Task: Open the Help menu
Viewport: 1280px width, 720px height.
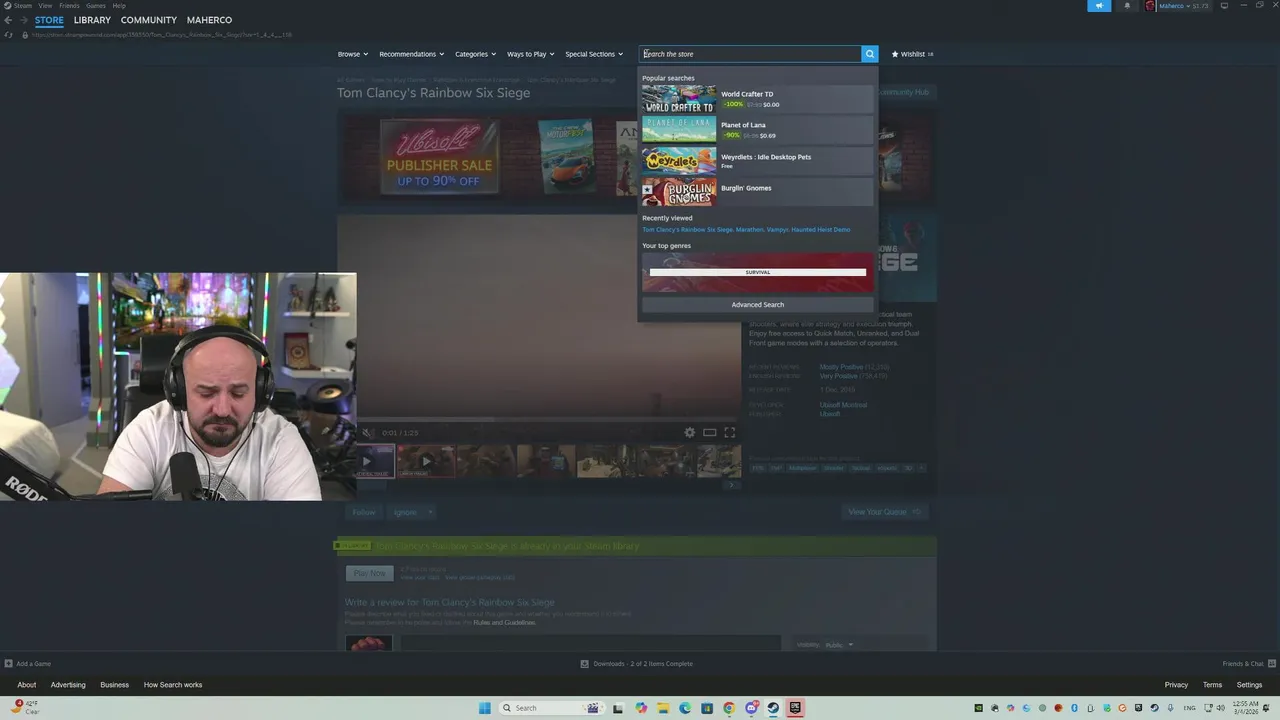Action: (119, 6)
